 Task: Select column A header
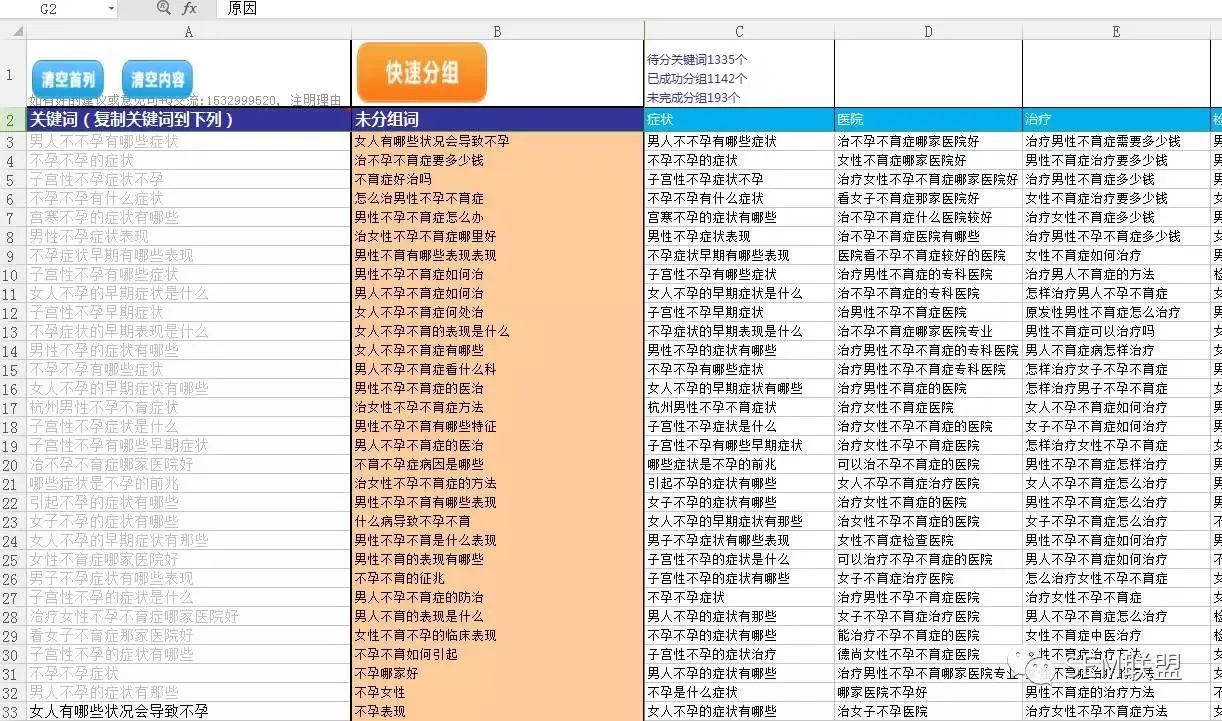click(189, 32)
